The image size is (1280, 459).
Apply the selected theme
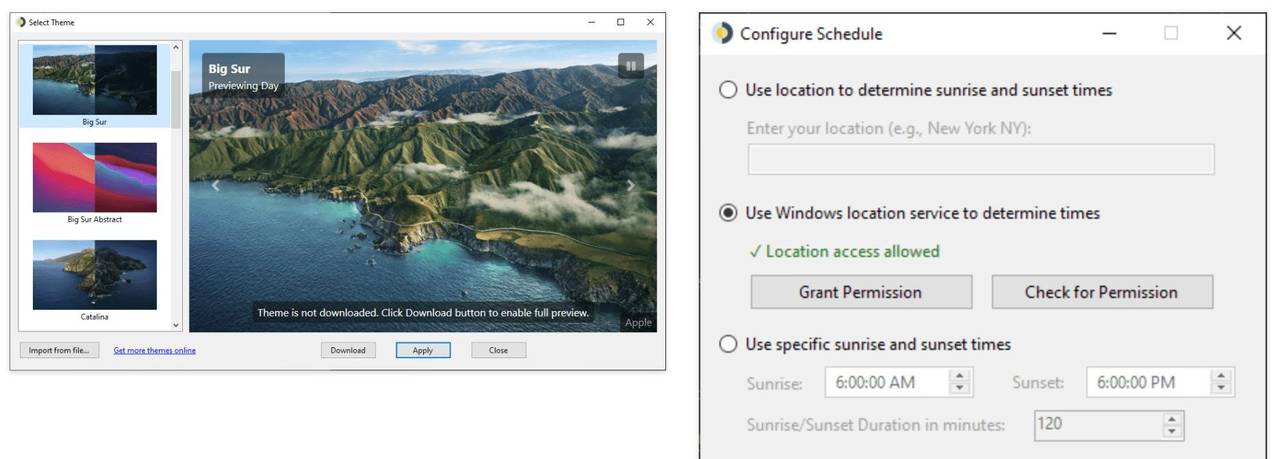(423, 350)
